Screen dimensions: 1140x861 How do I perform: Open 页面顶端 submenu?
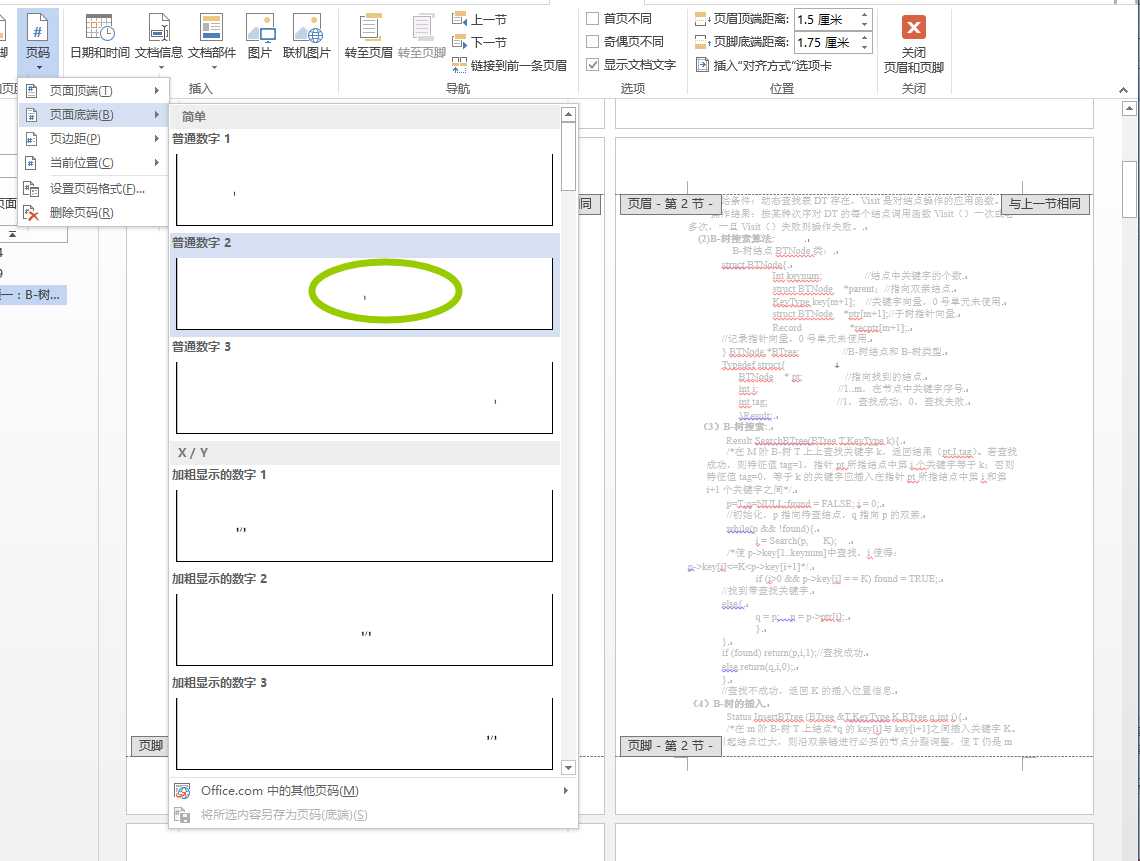coord(94,91)
